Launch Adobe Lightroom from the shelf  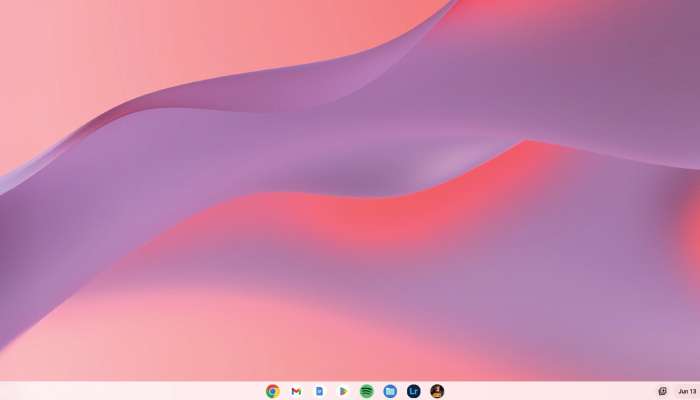pyautogui.click(x=414, y=391)
